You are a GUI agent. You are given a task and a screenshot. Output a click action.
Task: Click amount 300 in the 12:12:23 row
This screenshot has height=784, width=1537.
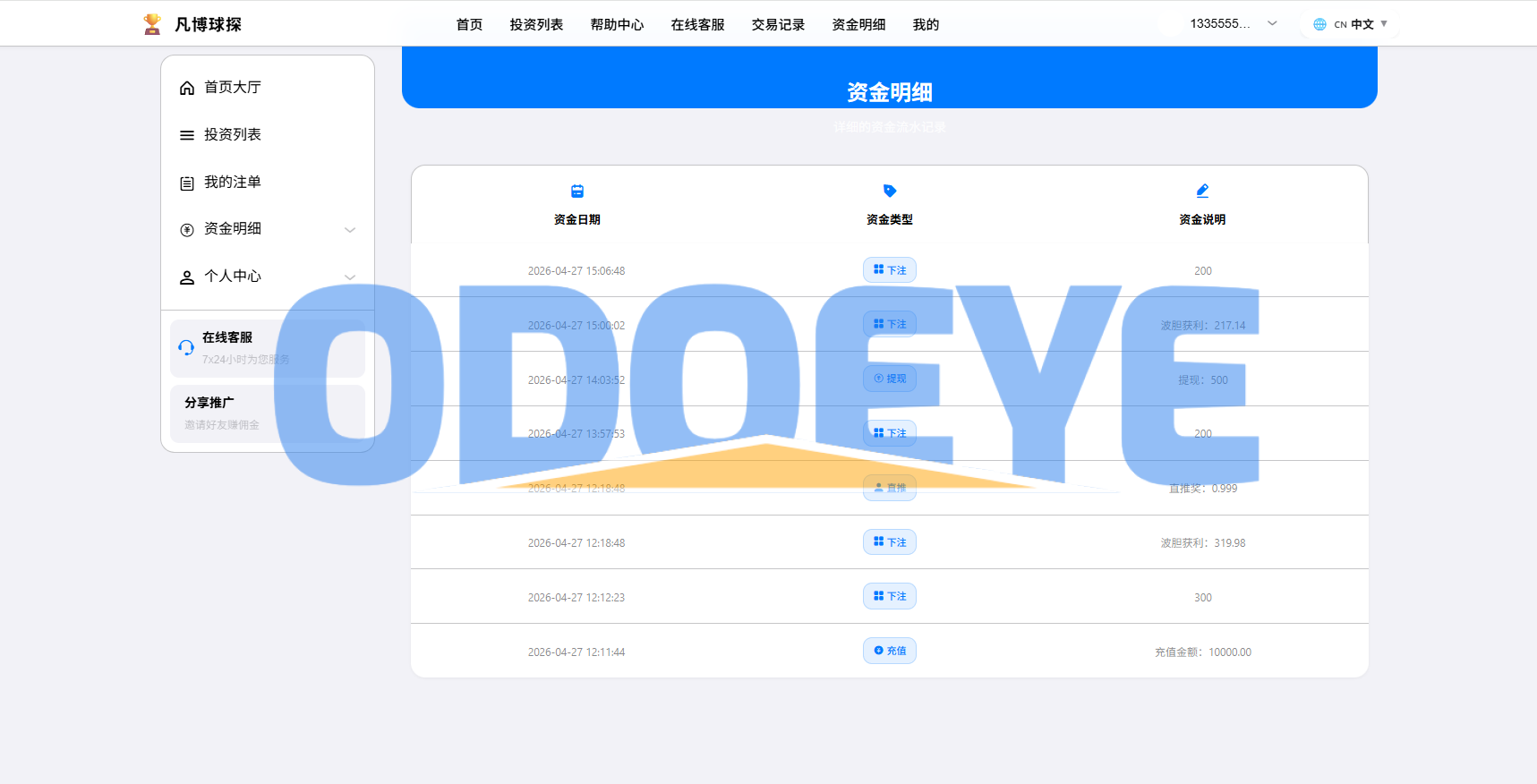click(1203, 598)
